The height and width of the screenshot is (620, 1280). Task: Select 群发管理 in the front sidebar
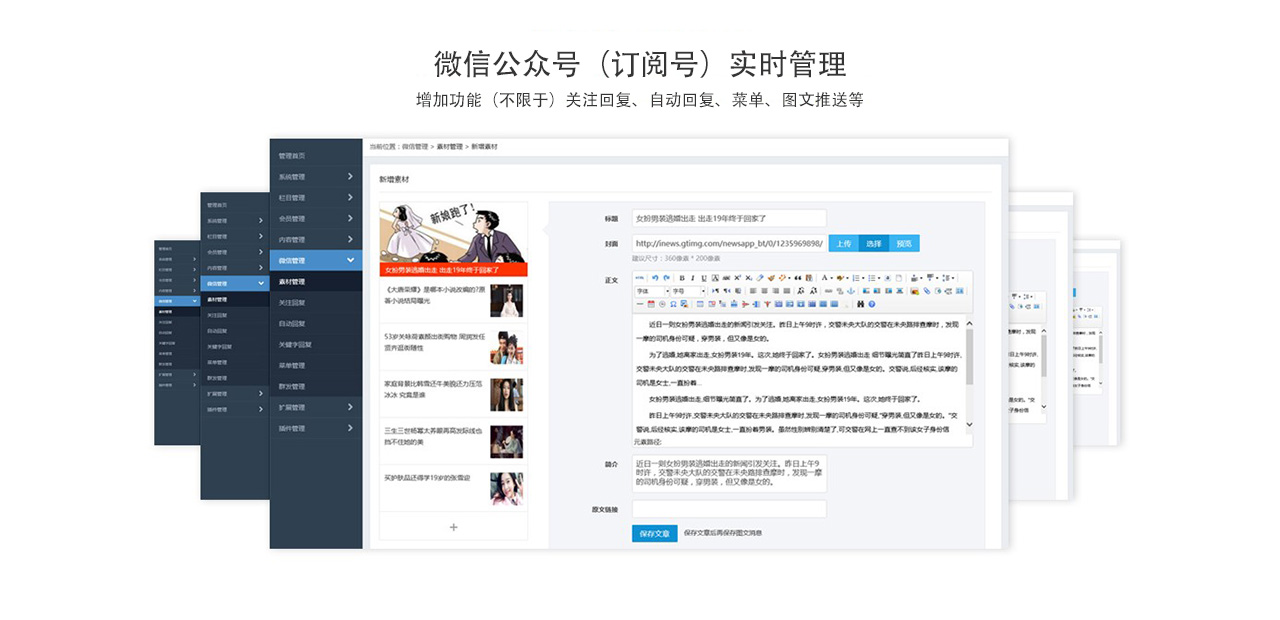pos(316,387)
